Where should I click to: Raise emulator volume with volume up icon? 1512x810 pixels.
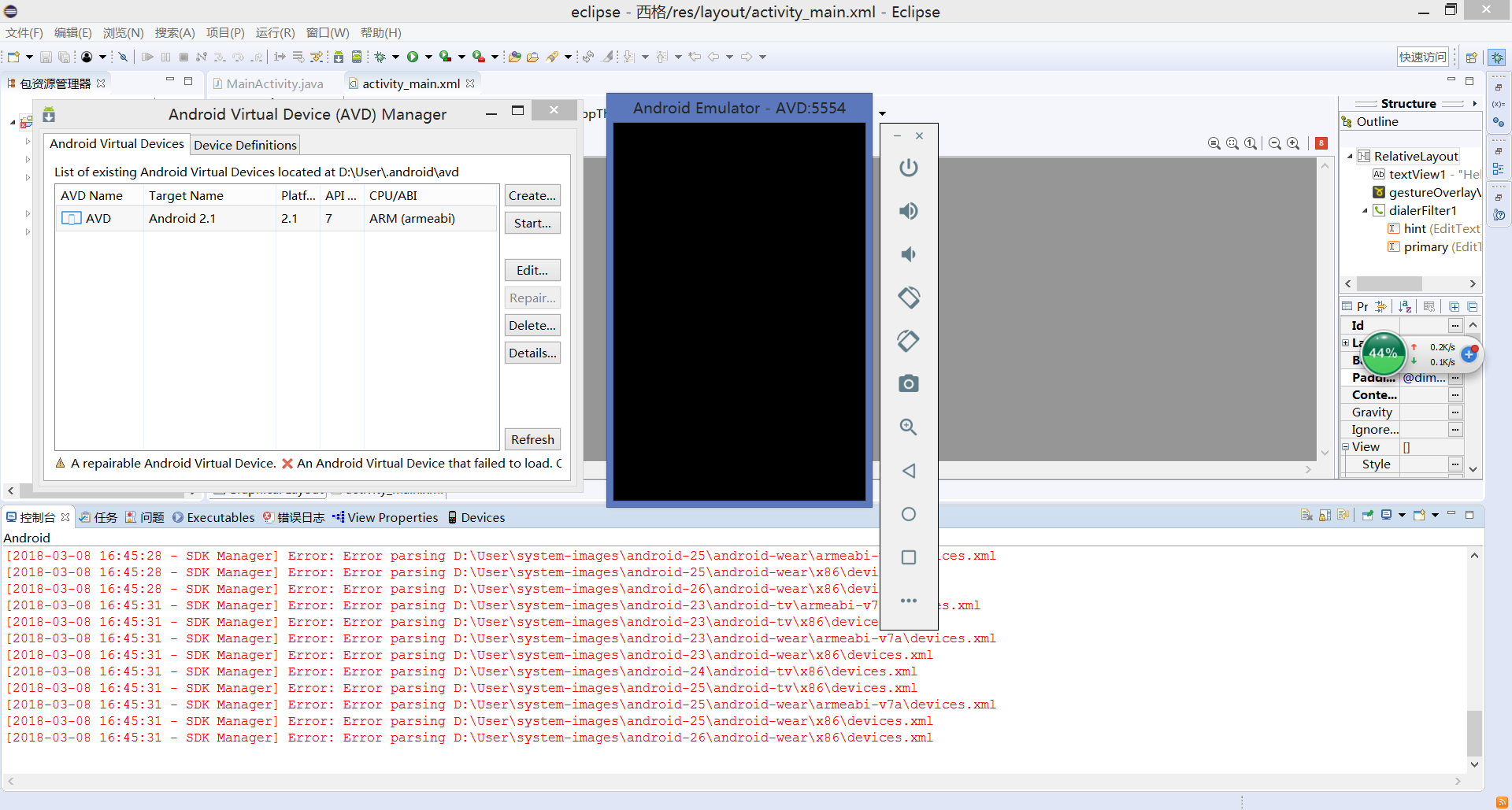(908, 211)
